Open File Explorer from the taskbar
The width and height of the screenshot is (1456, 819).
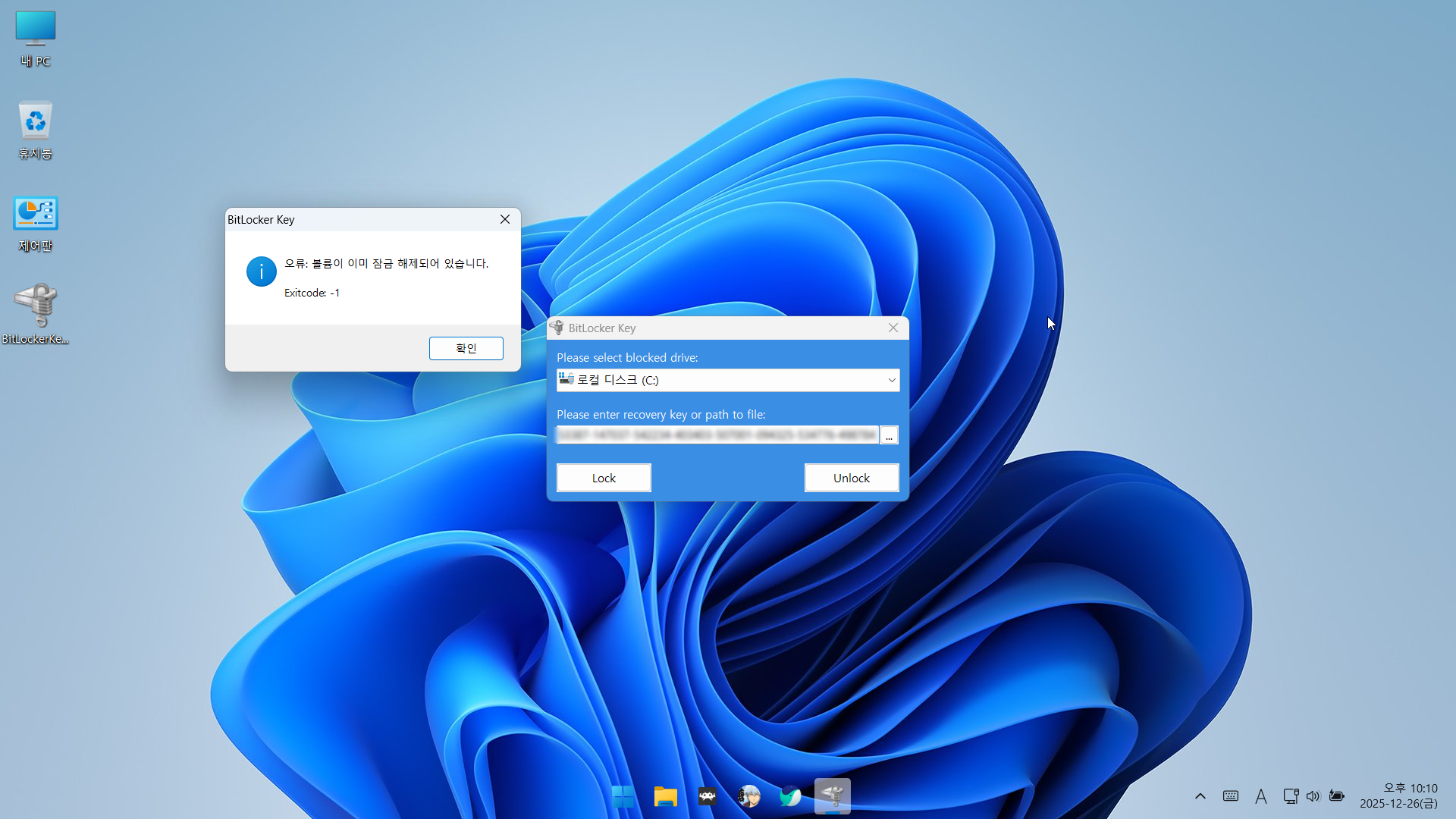click(x=665, y=796)
